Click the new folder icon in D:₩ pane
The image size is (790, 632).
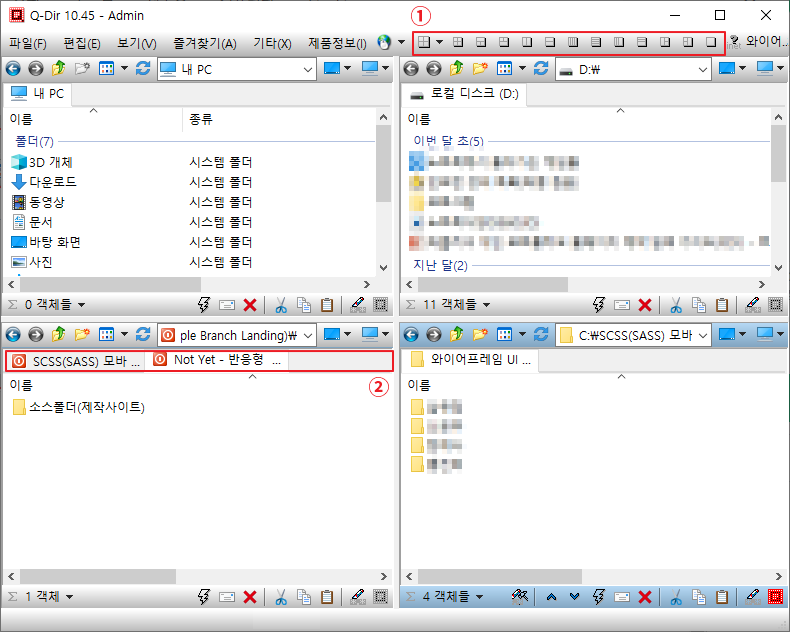pyautogui.click(x=480, y=68)
